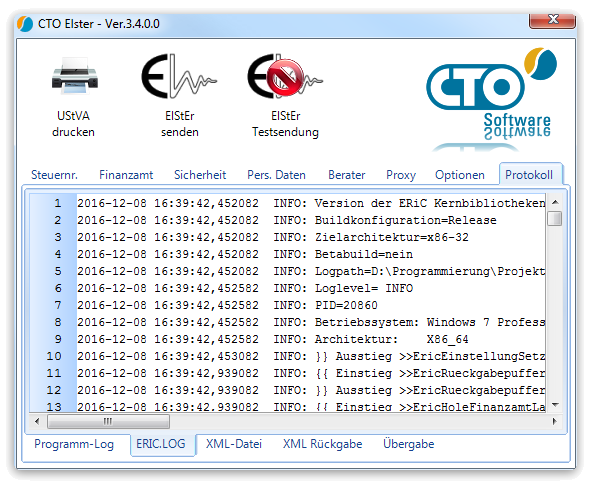Click the UStVA drucken printer icon
Image resolution: width=592 pixels, height=485 pixels.
[74, 76]
